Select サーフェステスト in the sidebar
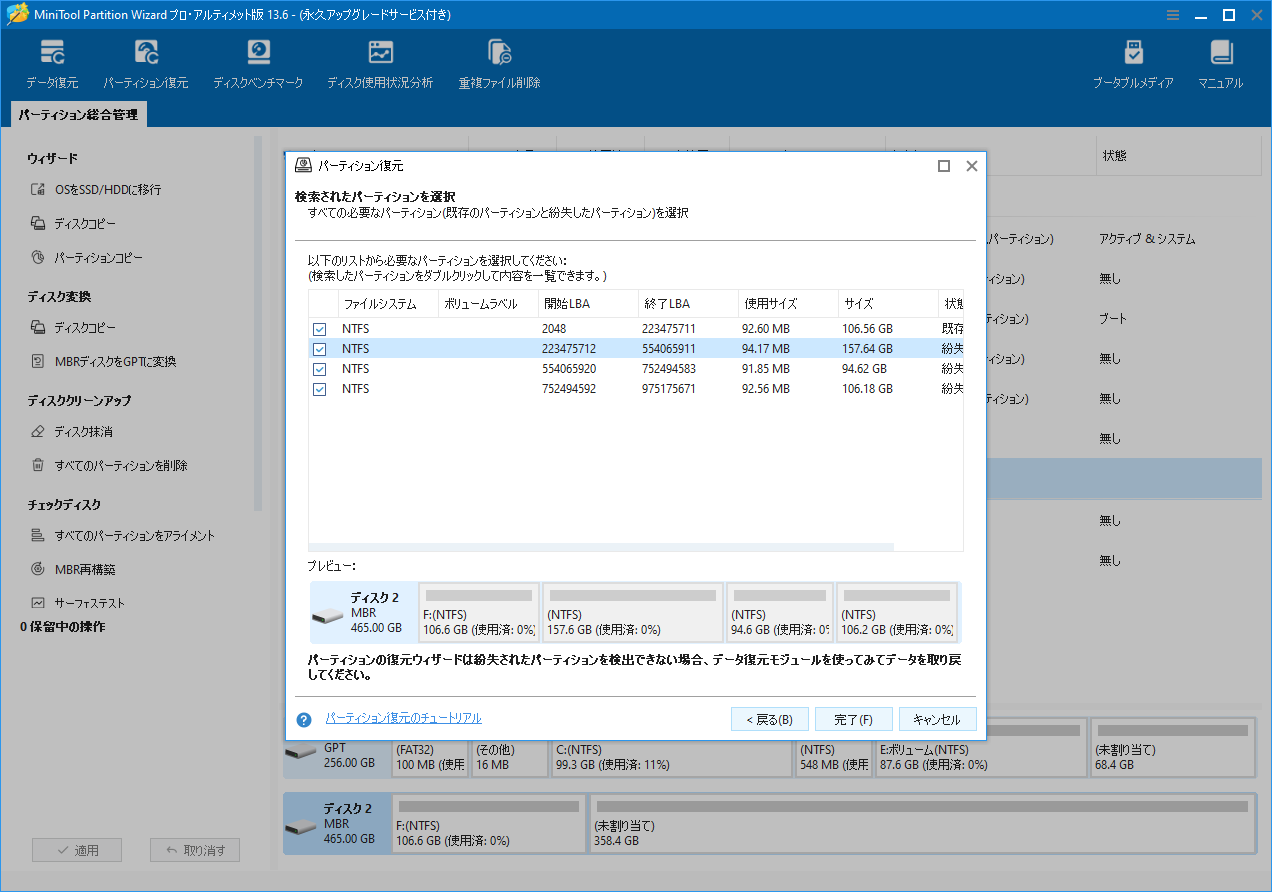This screenshot has width=1272, height=892. (x=78, y=603)
